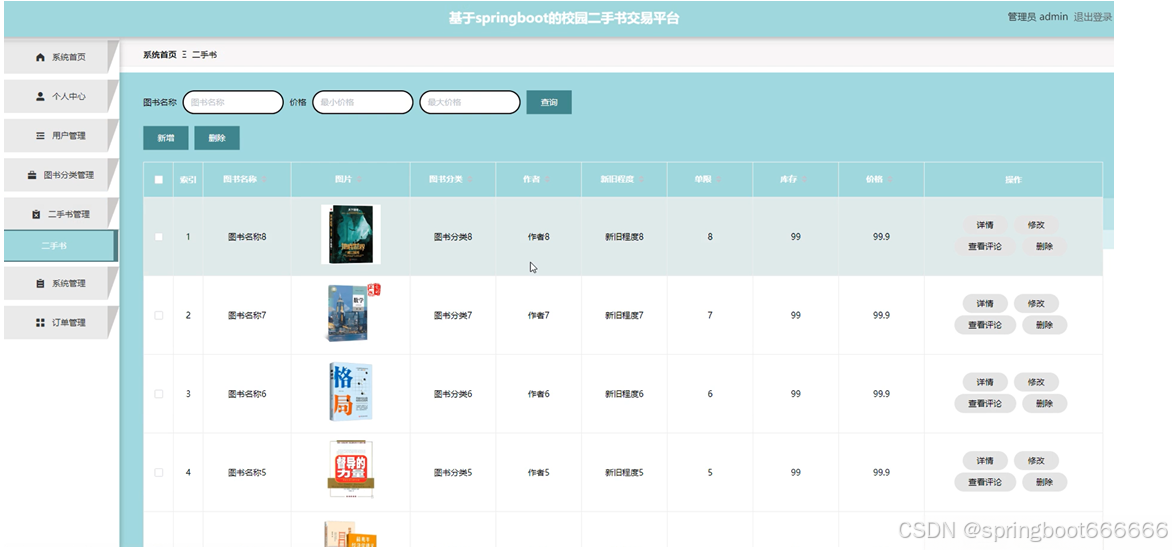Check the row checkbox for 图书名称8
This screenshot has width=1172, height=550.
tap(158, 237)
